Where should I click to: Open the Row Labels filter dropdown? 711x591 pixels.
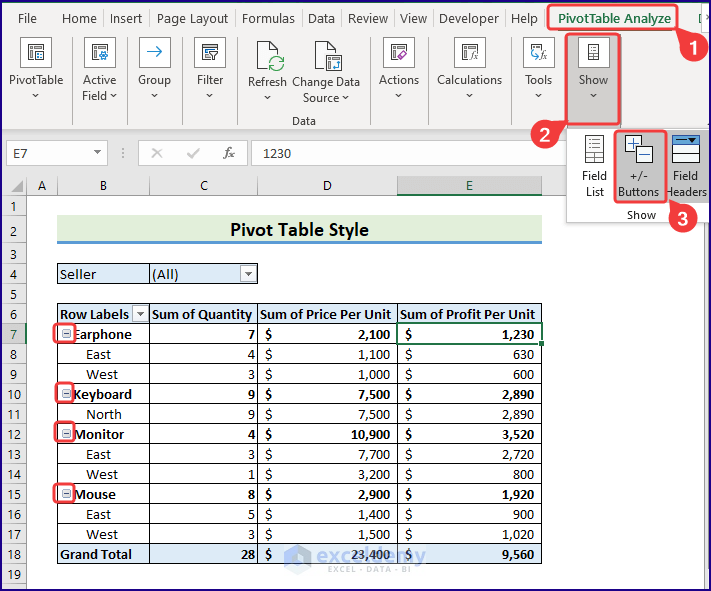(x=140, y=314)
